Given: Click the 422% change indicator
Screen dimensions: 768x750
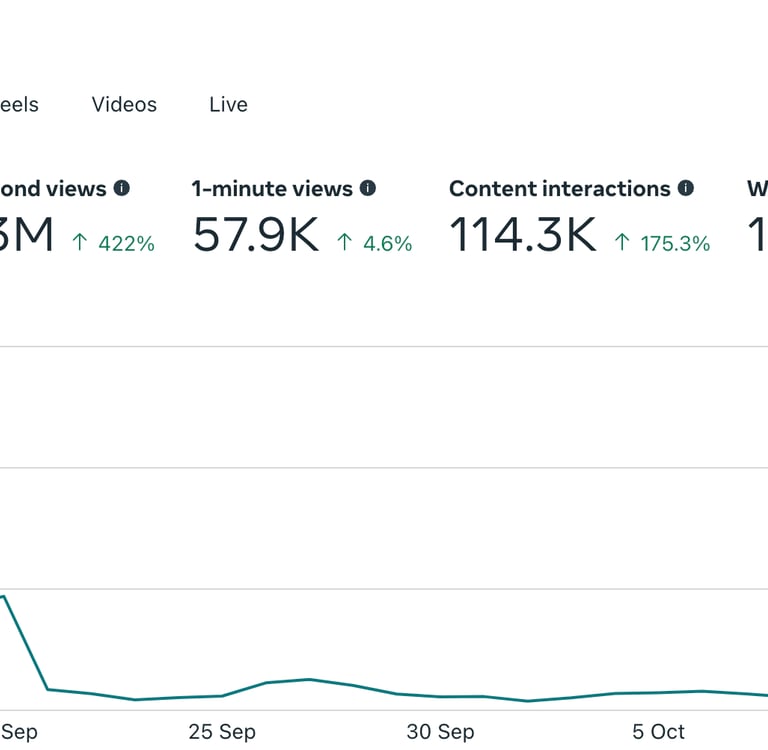Looking at the screenshot, I should (126, 243).
